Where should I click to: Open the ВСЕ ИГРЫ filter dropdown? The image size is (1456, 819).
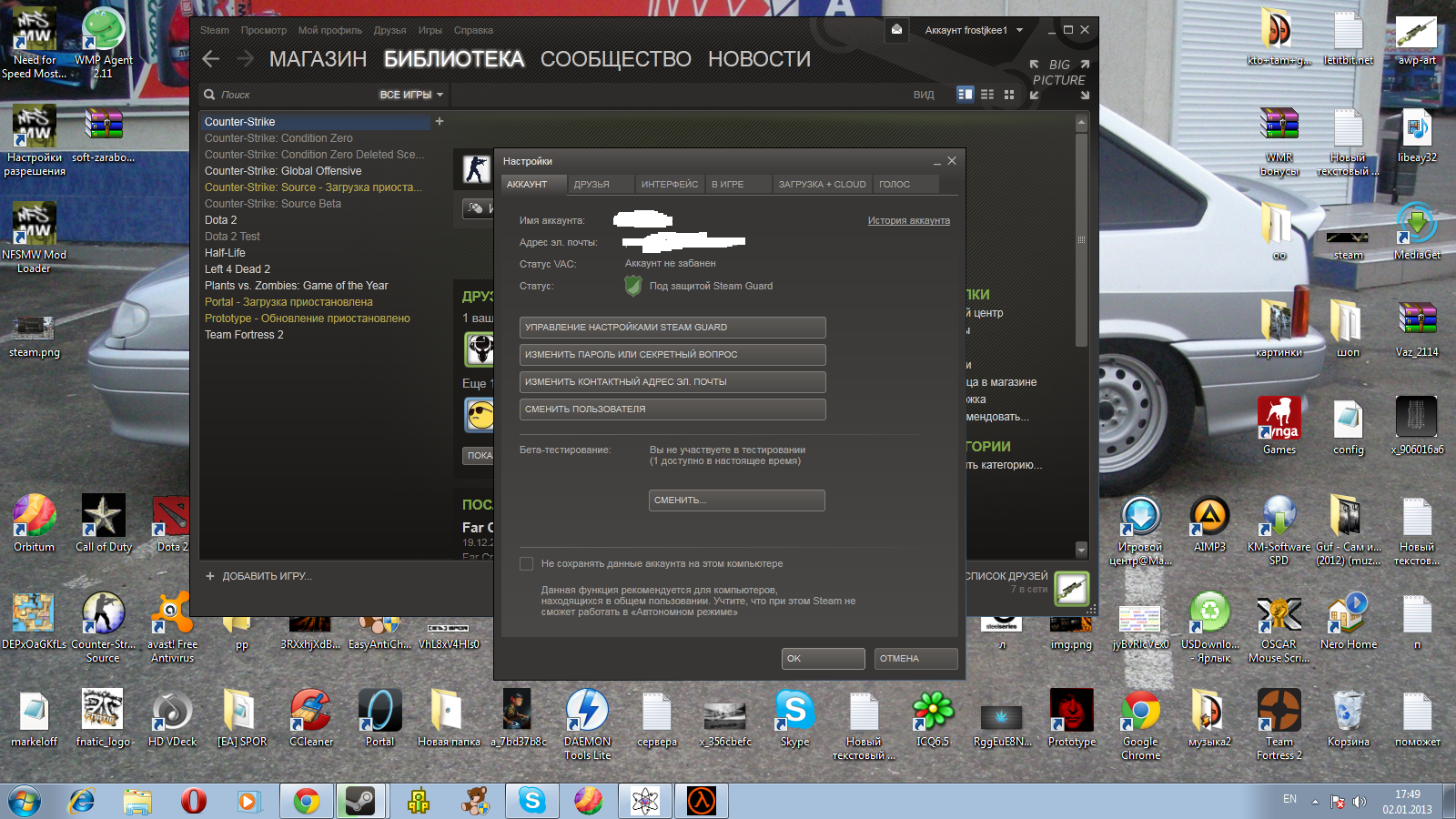(x=411, y=95)
